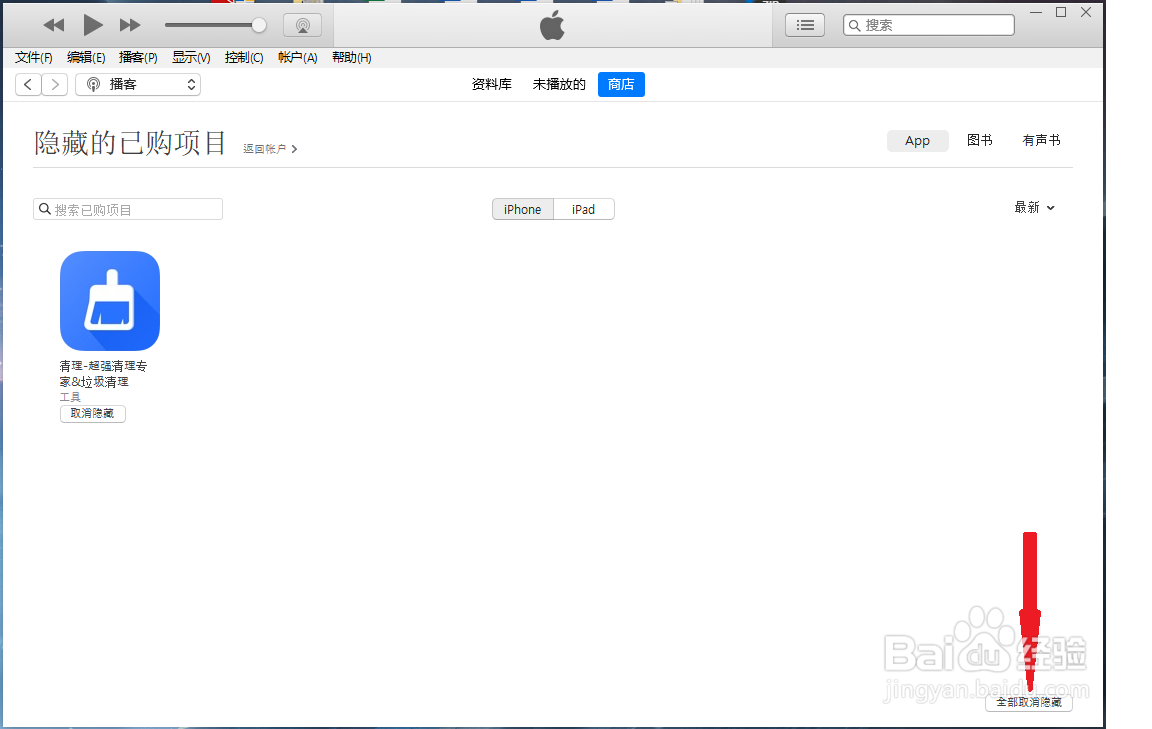Open the 播客(P) menu
The width and height of the screenshot is (1152, 729).
click(x=138, y=57)
